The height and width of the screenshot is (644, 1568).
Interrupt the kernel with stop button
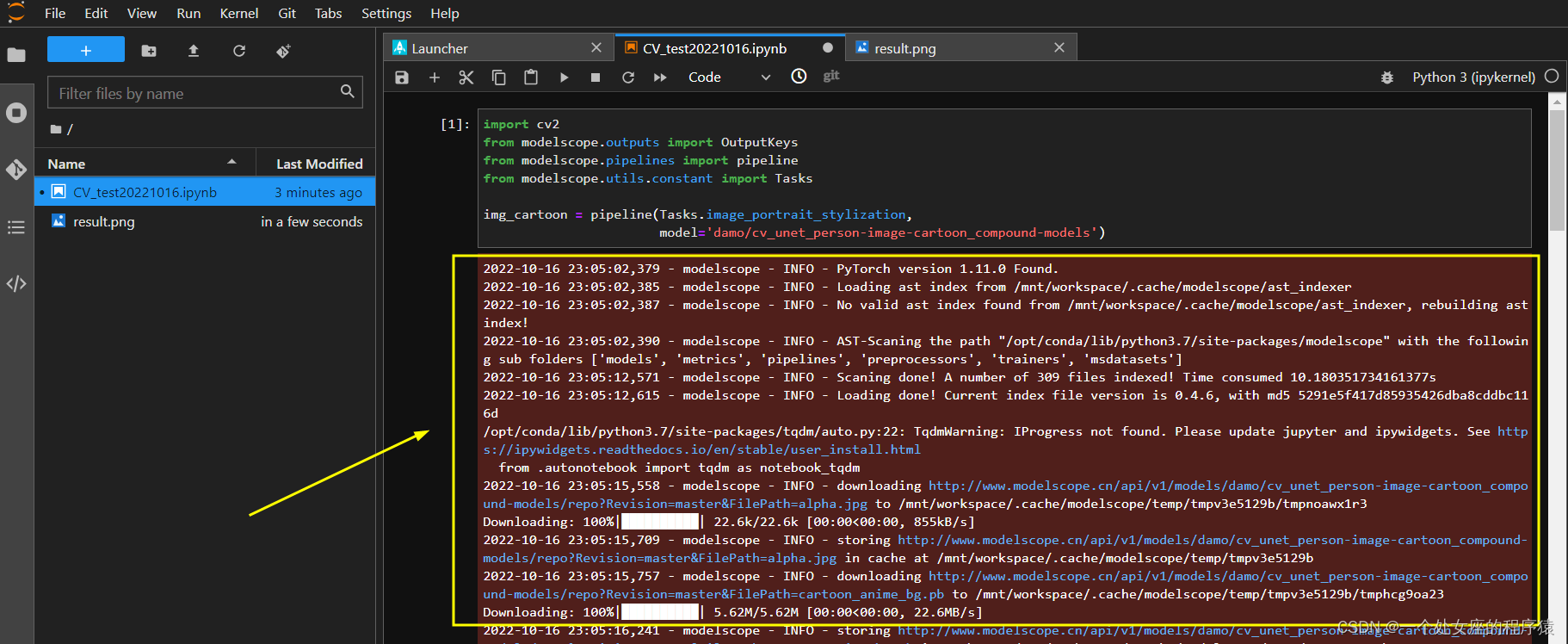pos(596,77)
